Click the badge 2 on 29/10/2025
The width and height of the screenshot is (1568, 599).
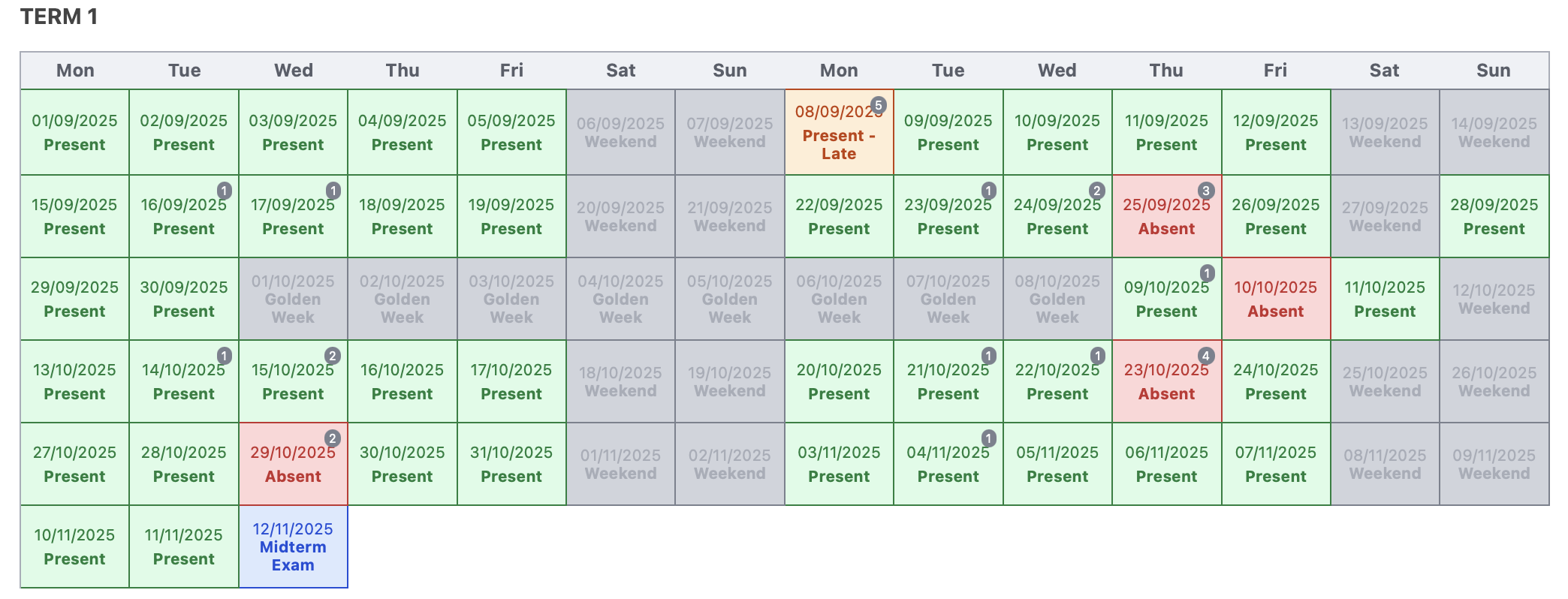[332, 438]
